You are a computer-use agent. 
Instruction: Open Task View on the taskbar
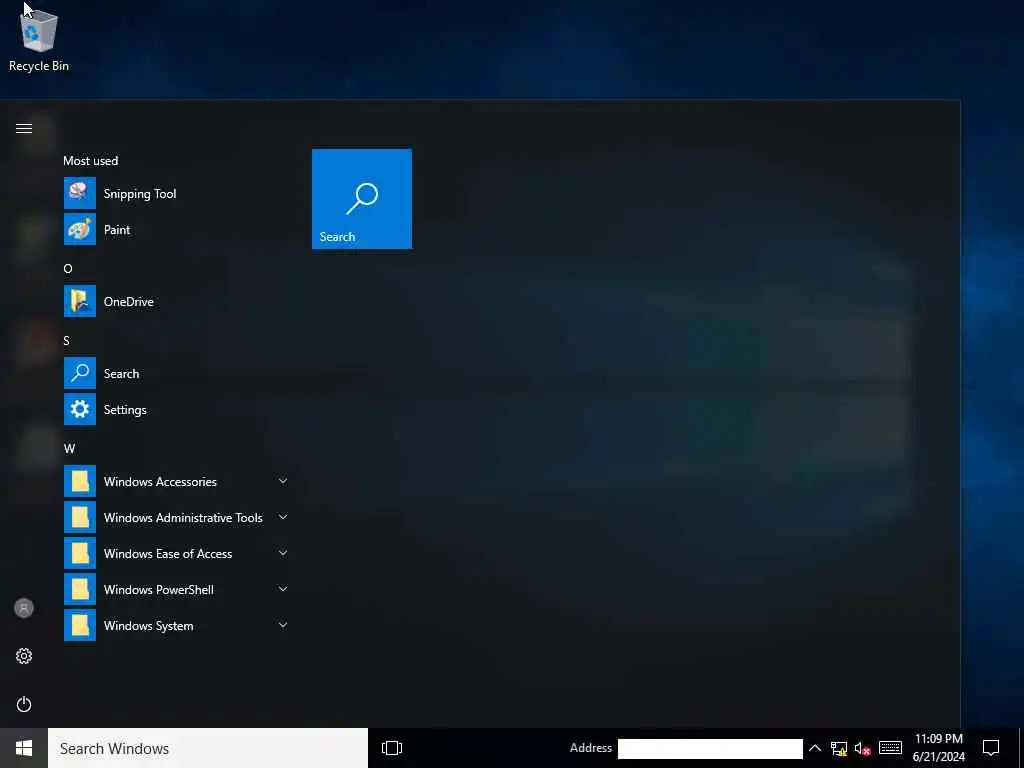pos(392,748)
